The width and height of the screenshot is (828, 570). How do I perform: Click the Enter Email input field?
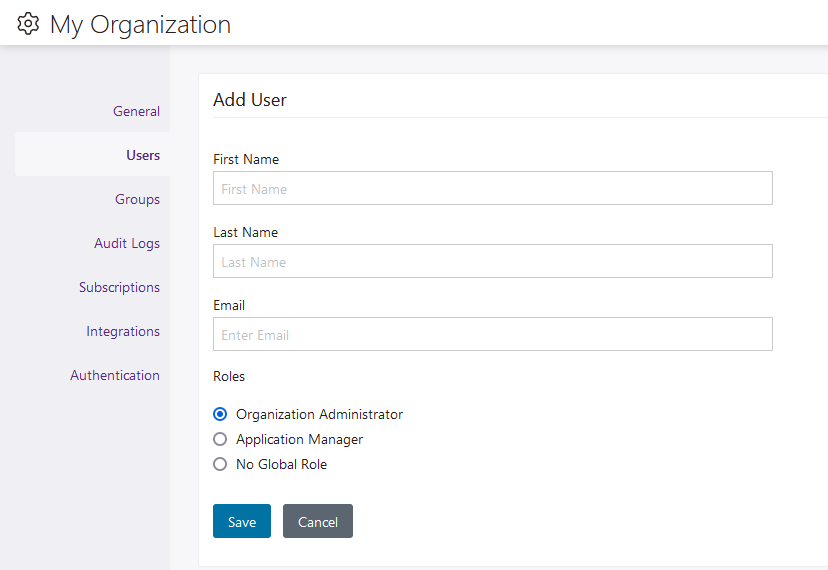[492, 334]
